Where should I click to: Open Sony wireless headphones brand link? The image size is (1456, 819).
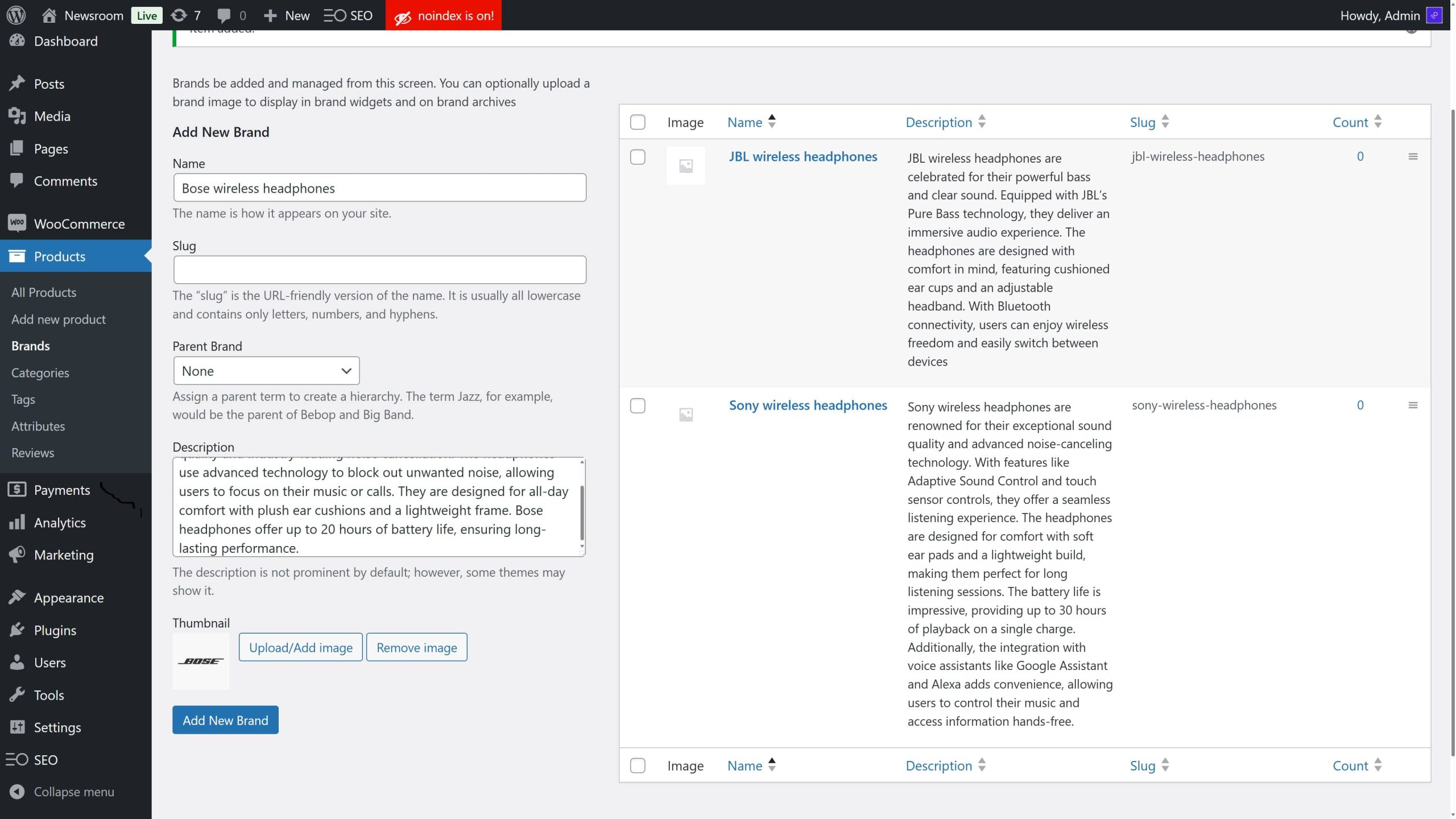(x=808, y=405)
